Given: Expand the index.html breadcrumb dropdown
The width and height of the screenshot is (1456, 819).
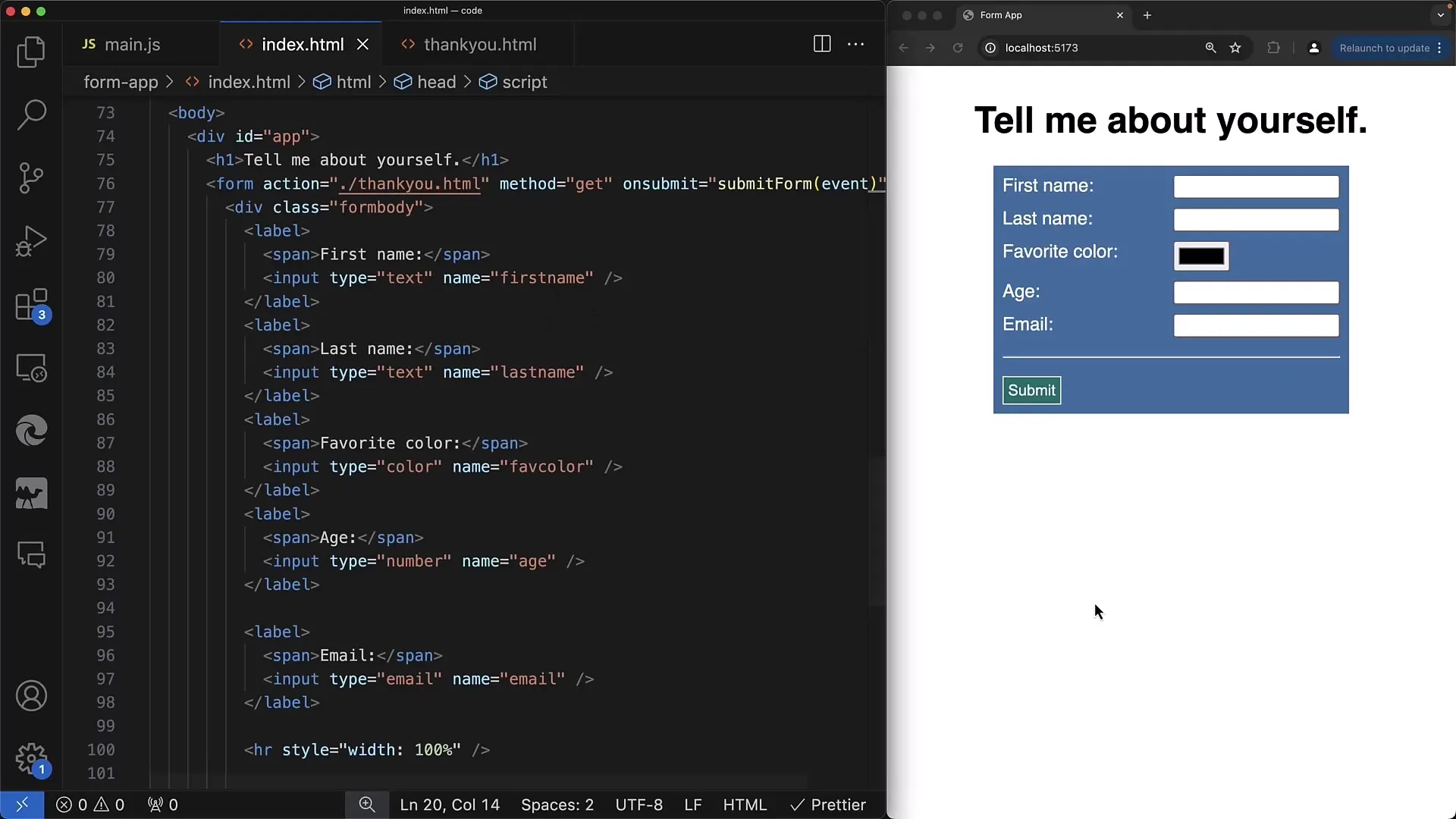Looking at the screenshot, I should (249, 82).
